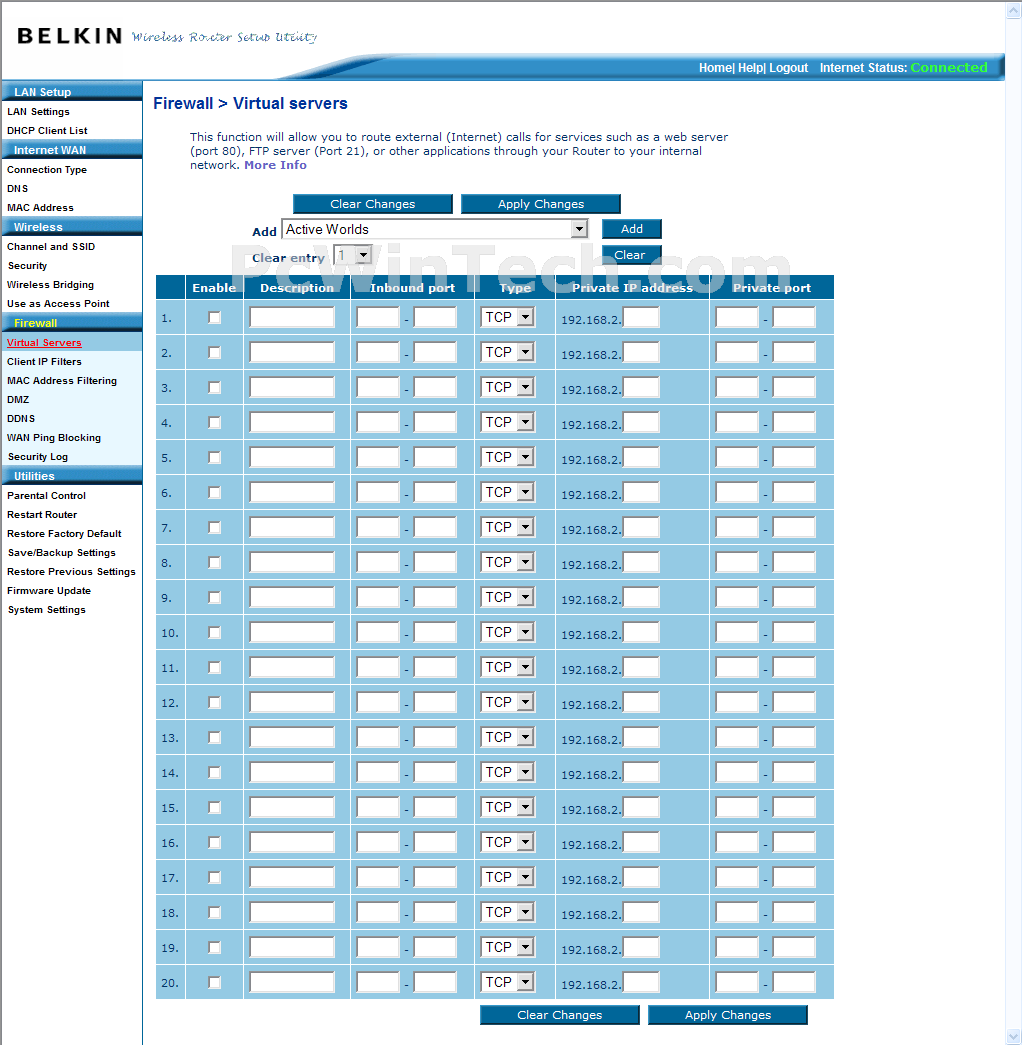Image resolution: width=1022 pixels, height=1045 pixels.
Task: Open Parental Control page
Action: pyautogui.click(x=46, y=496)
